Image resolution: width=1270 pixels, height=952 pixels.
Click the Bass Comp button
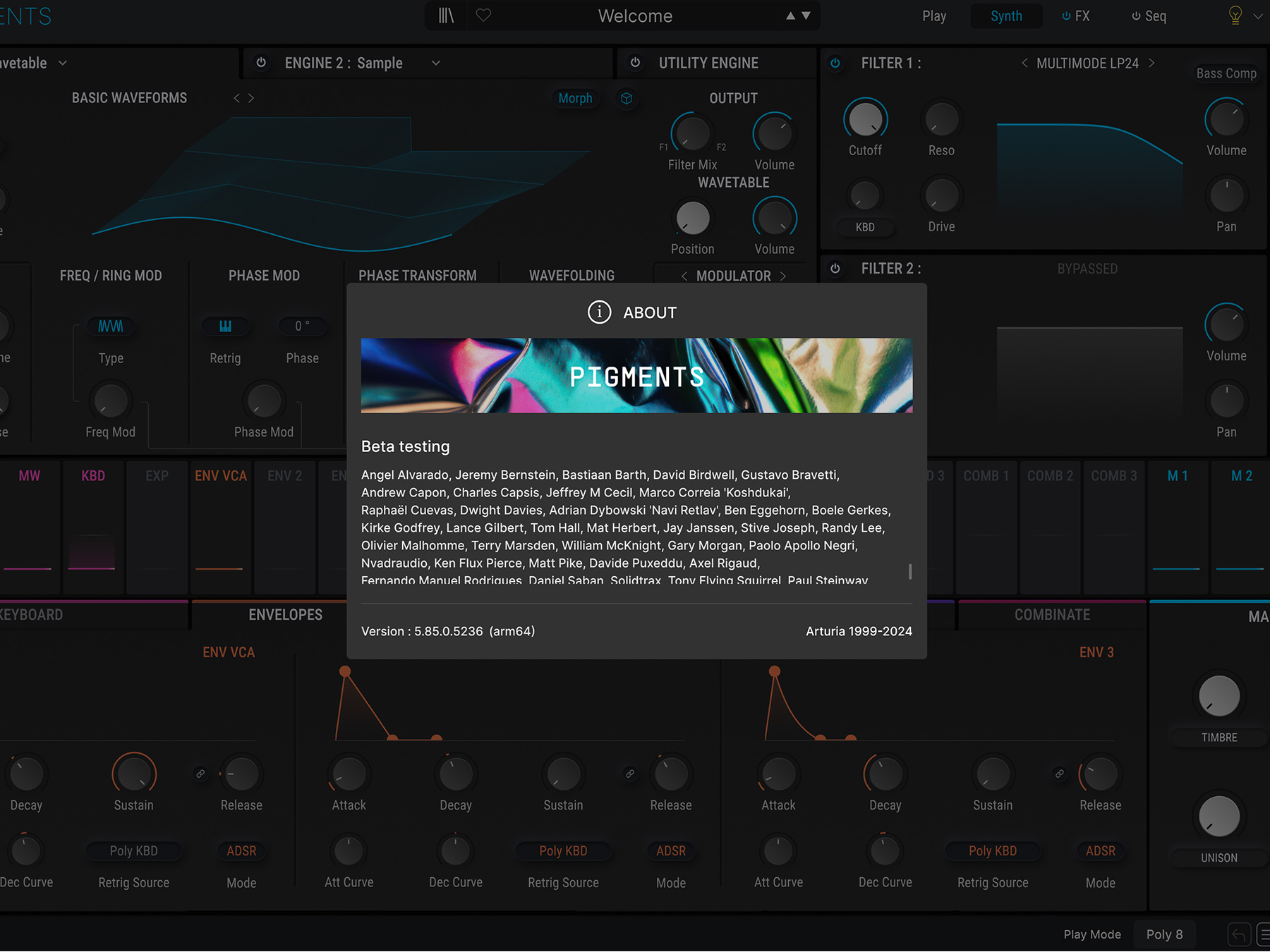(1226, 73)
